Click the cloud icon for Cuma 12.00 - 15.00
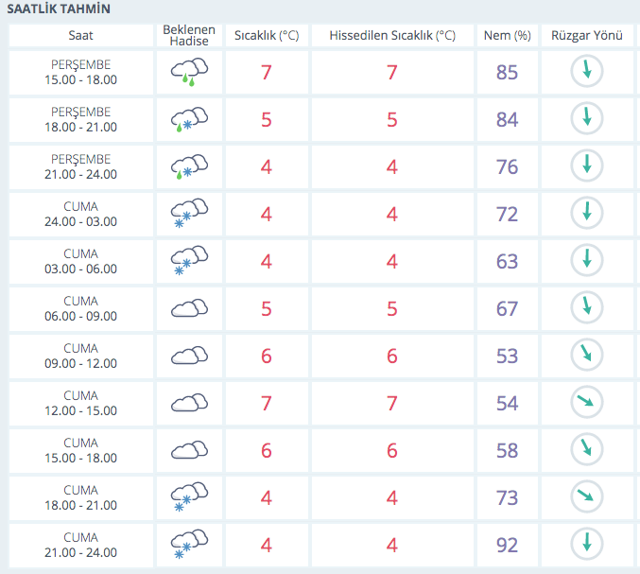This screenshot has width=640, height=574. tap(189, 402)
